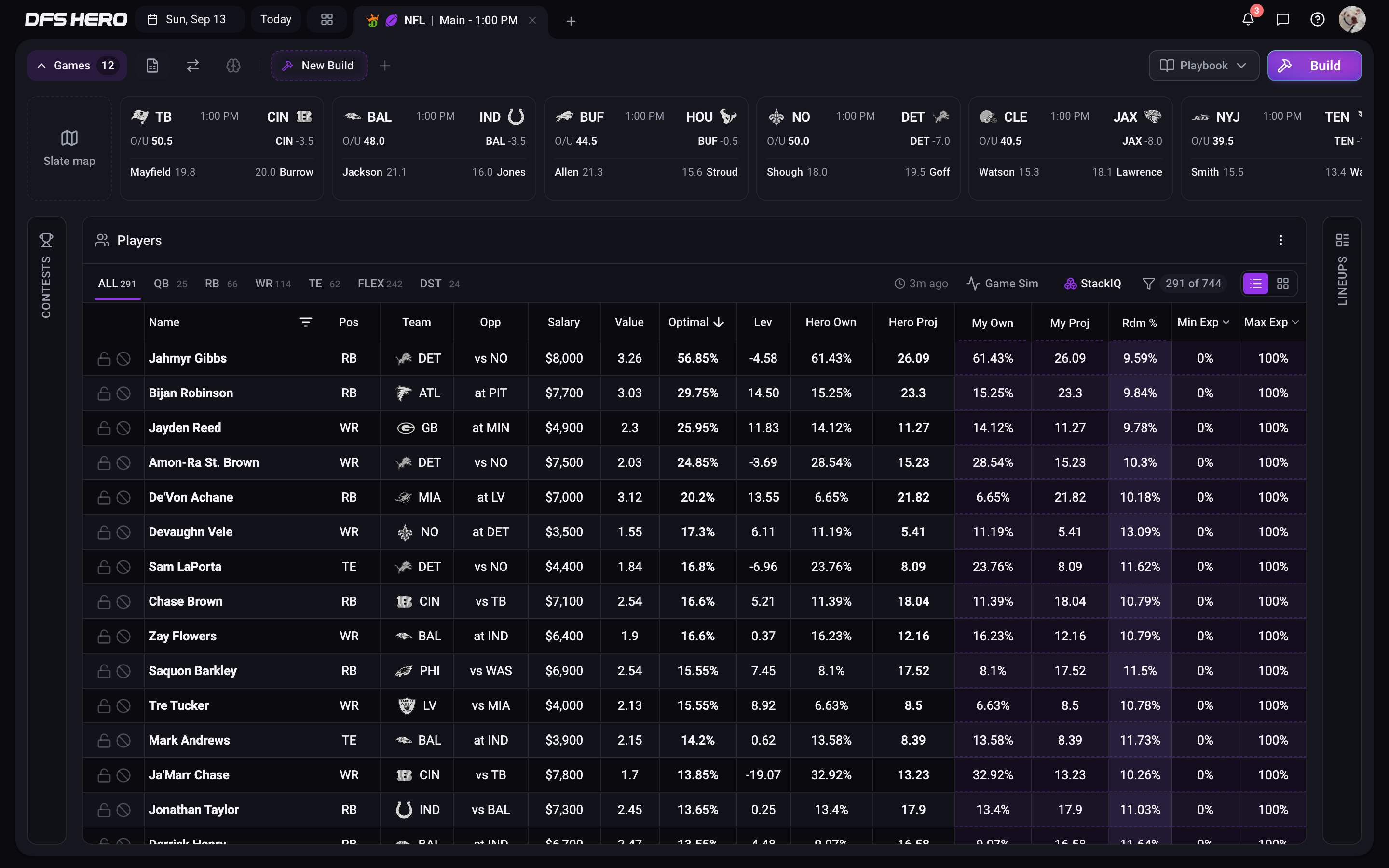Switch to list view of players

[1255, 284]
